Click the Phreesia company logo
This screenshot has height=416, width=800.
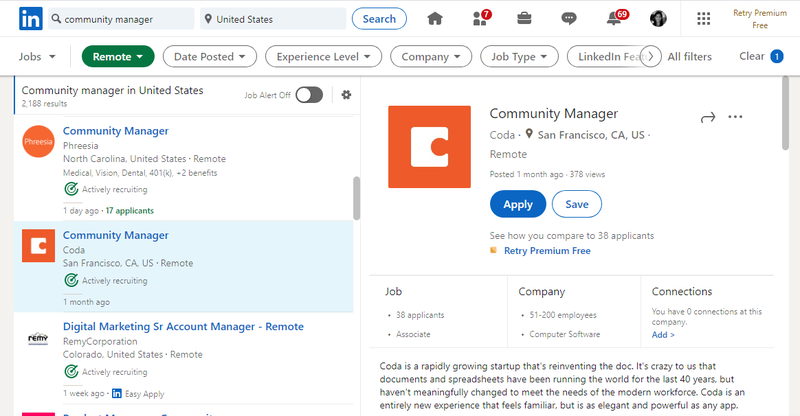tap(38, 141)
